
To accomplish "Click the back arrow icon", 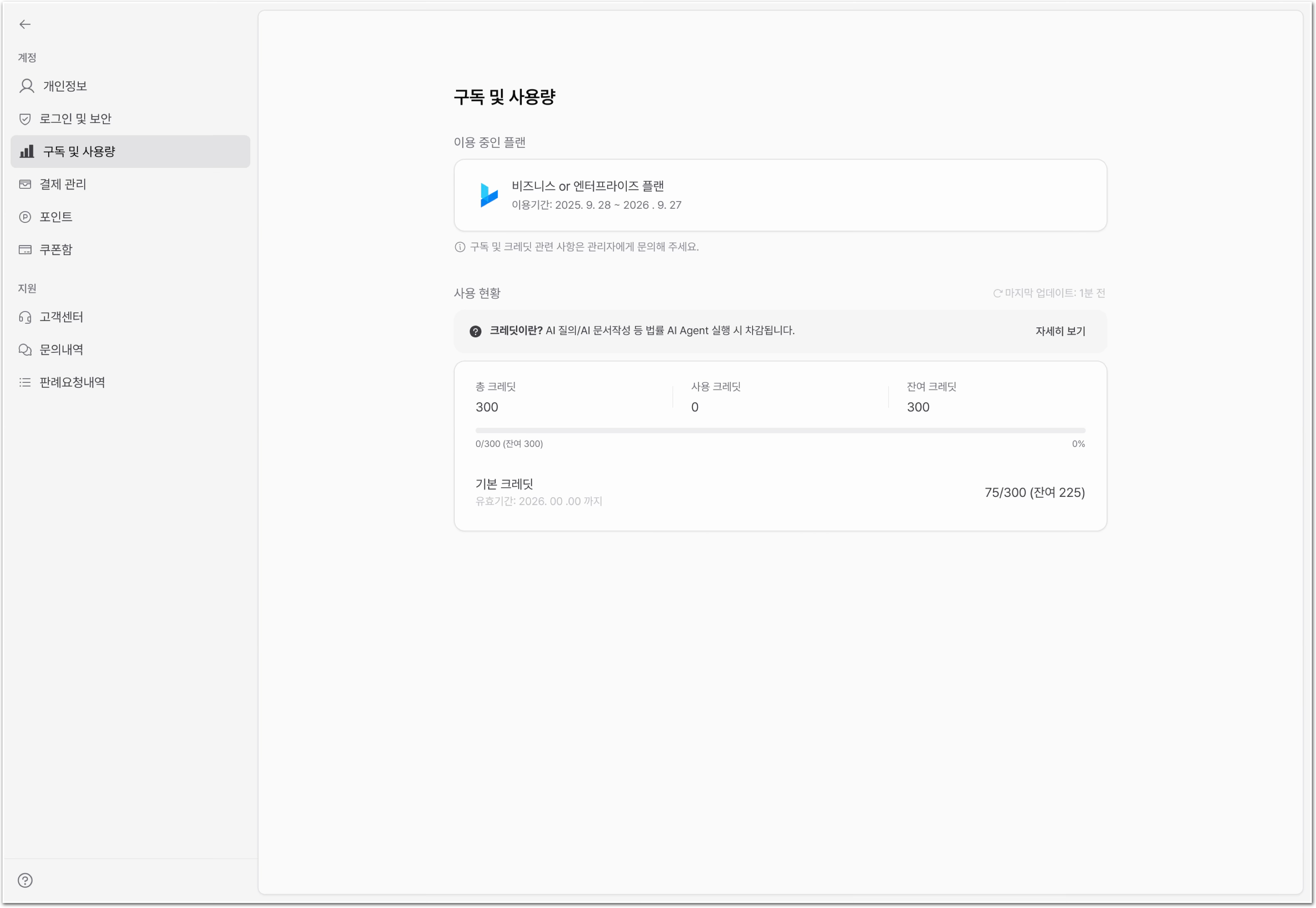I will click(25, 24).
